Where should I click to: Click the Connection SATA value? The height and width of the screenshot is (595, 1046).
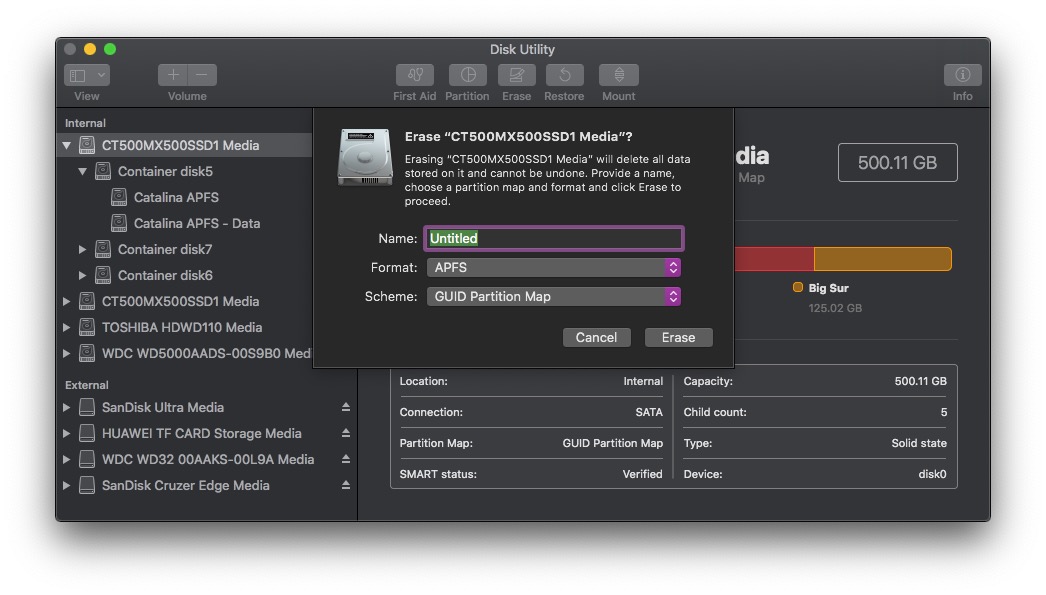pos(649,412)
